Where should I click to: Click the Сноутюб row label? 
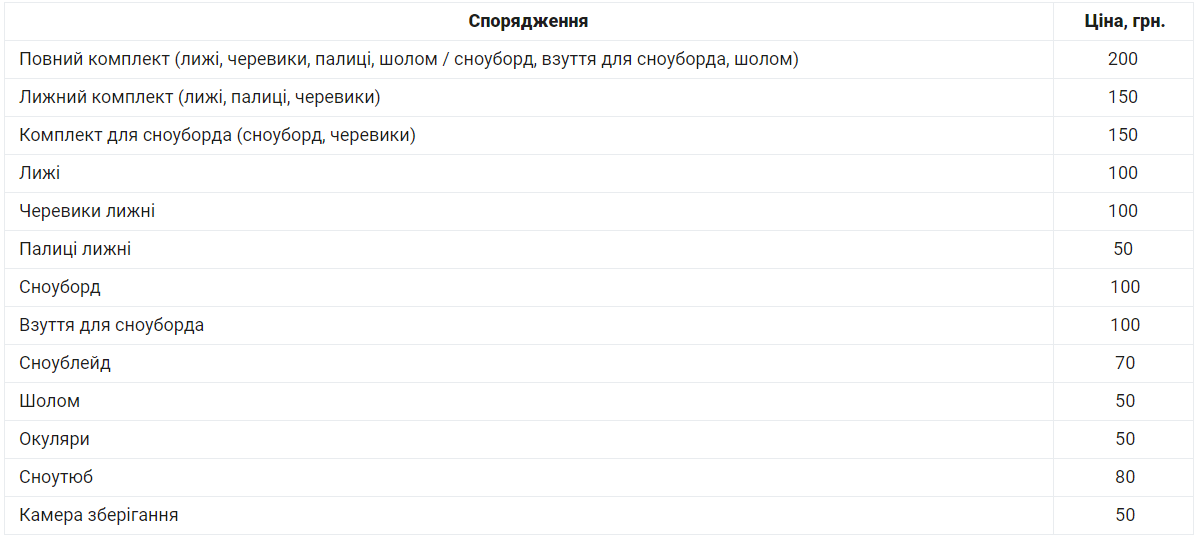click(56, 477)
